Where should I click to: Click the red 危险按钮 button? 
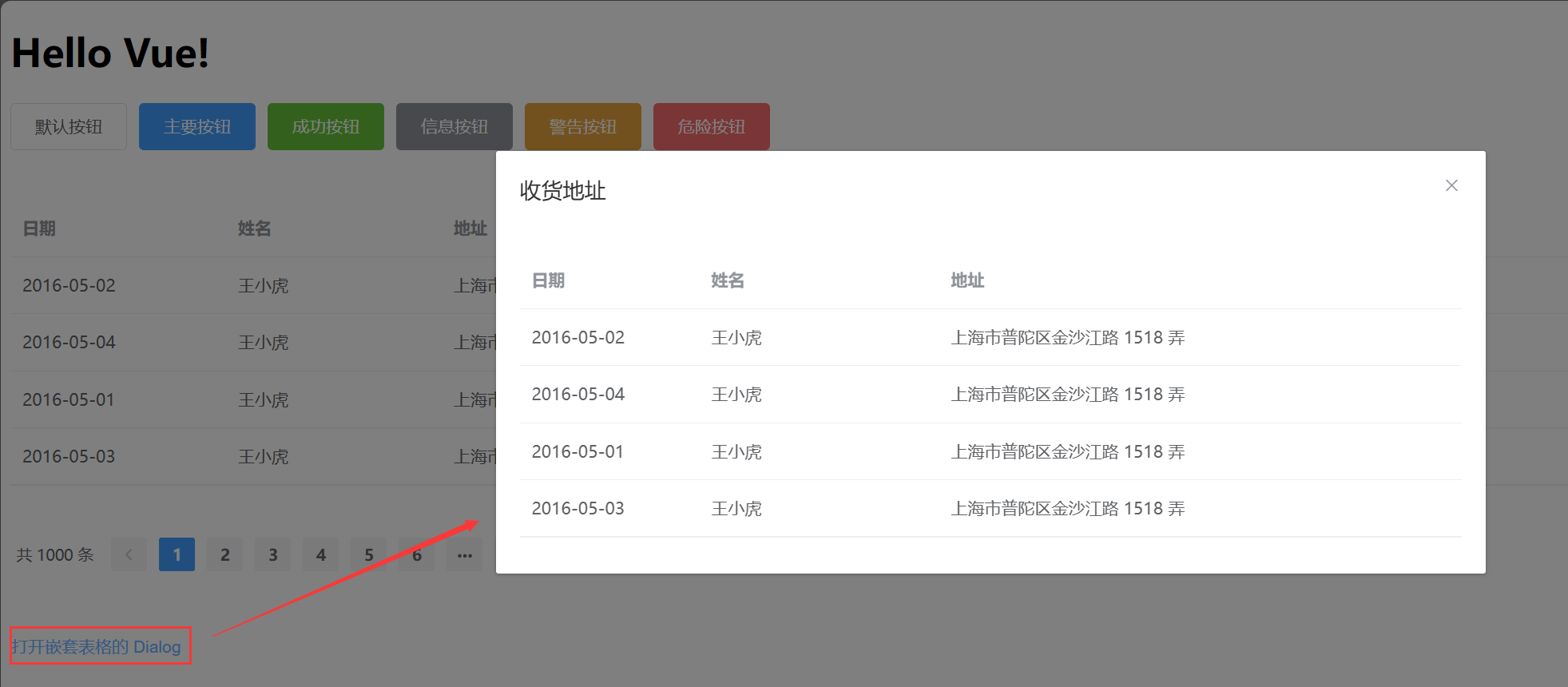point(712,126)
